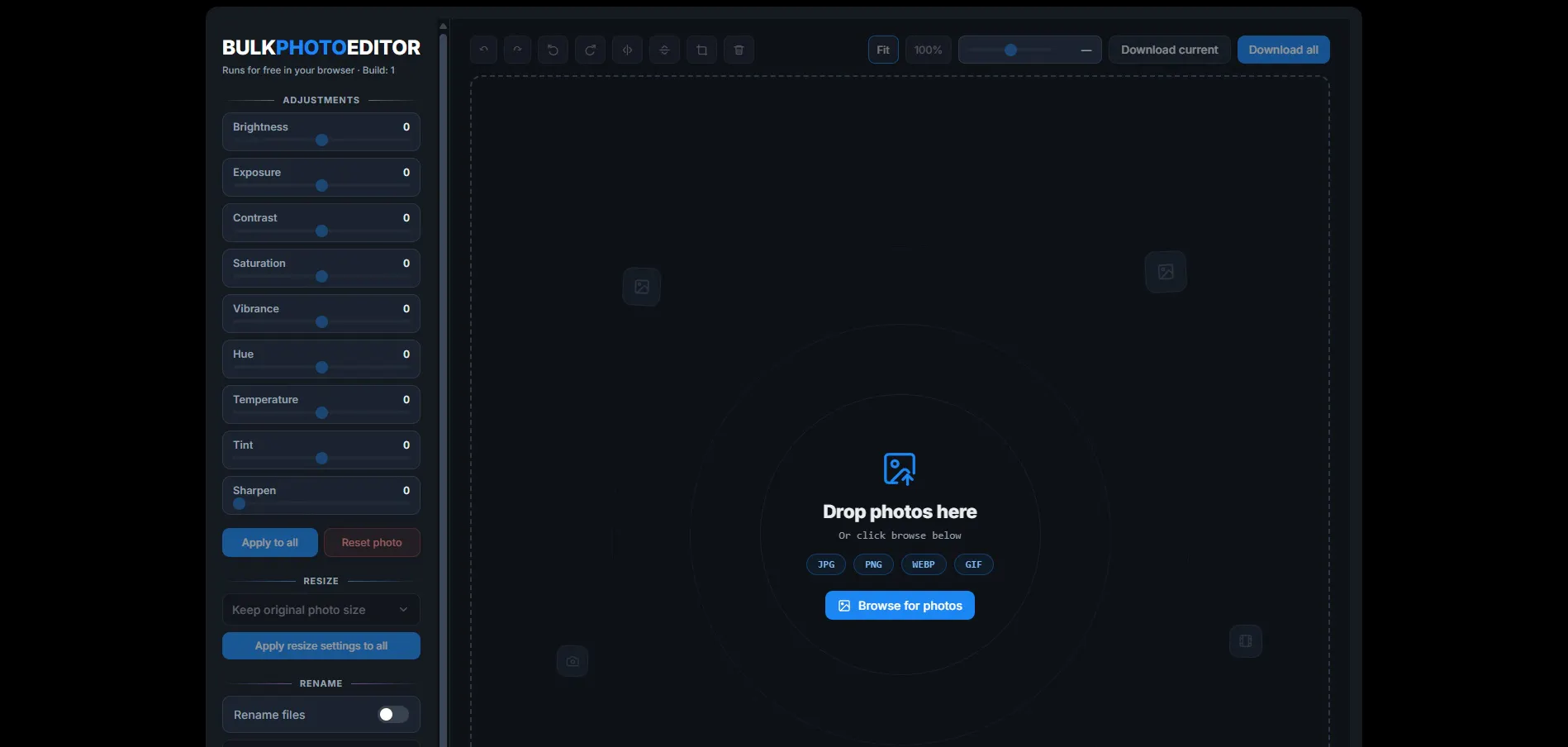The width and height of the screenshot is (1568, 747).
Task: Click the Vibrance value 0
Action: 406,309
